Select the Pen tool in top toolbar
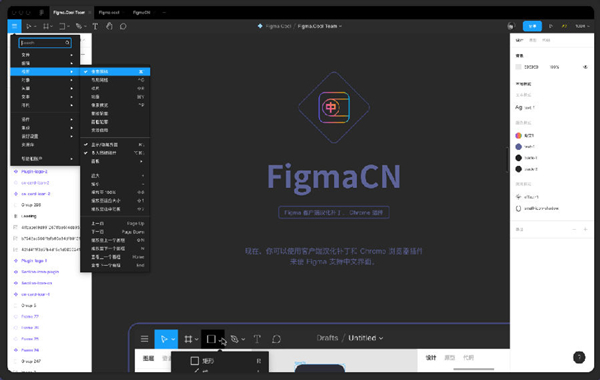The image size is (600, 380). [78, 26]
